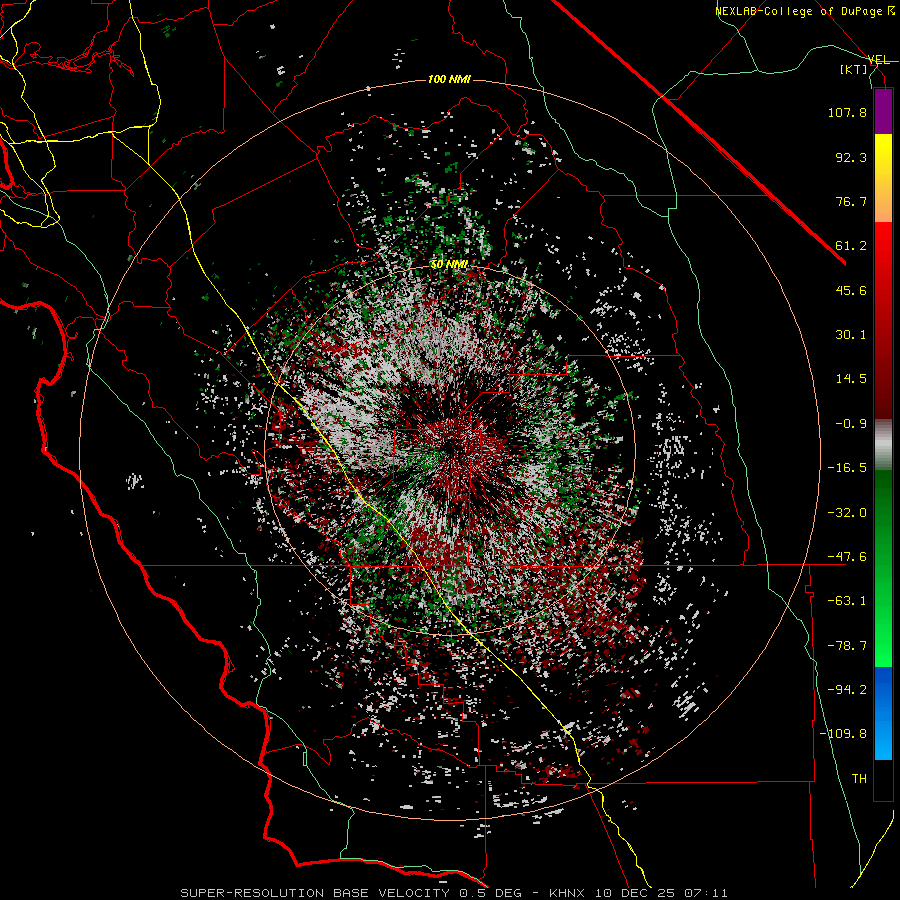Pick the green segment of velocity color bar
The height and width of the screenshot is (900, 900).
883,568
